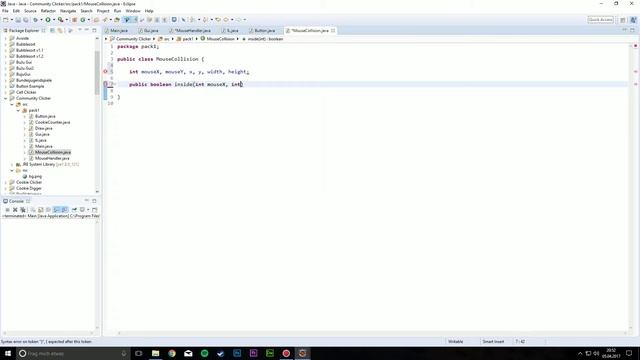The width and height of the screenshot is (640, 360).
Task: Click Terminate square icon in Console
Action: pos(7,209)
